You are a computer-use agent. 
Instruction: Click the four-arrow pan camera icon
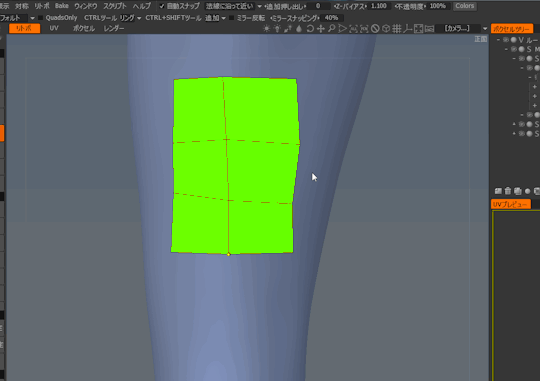point(321,29)
